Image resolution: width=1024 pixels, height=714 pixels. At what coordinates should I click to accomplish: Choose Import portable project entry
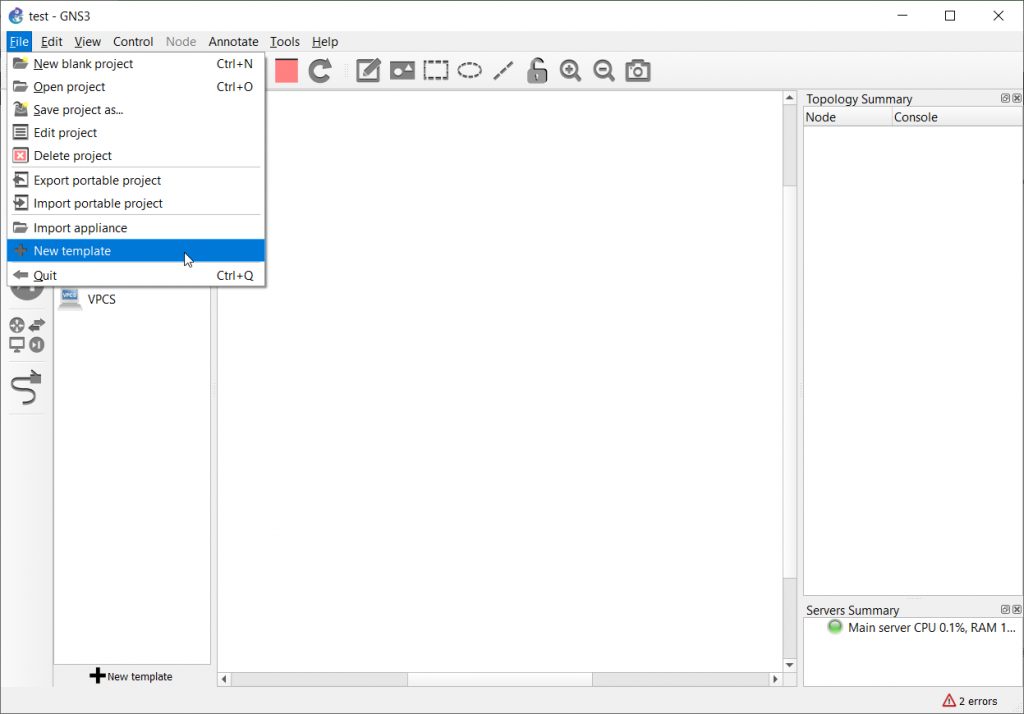136,203
